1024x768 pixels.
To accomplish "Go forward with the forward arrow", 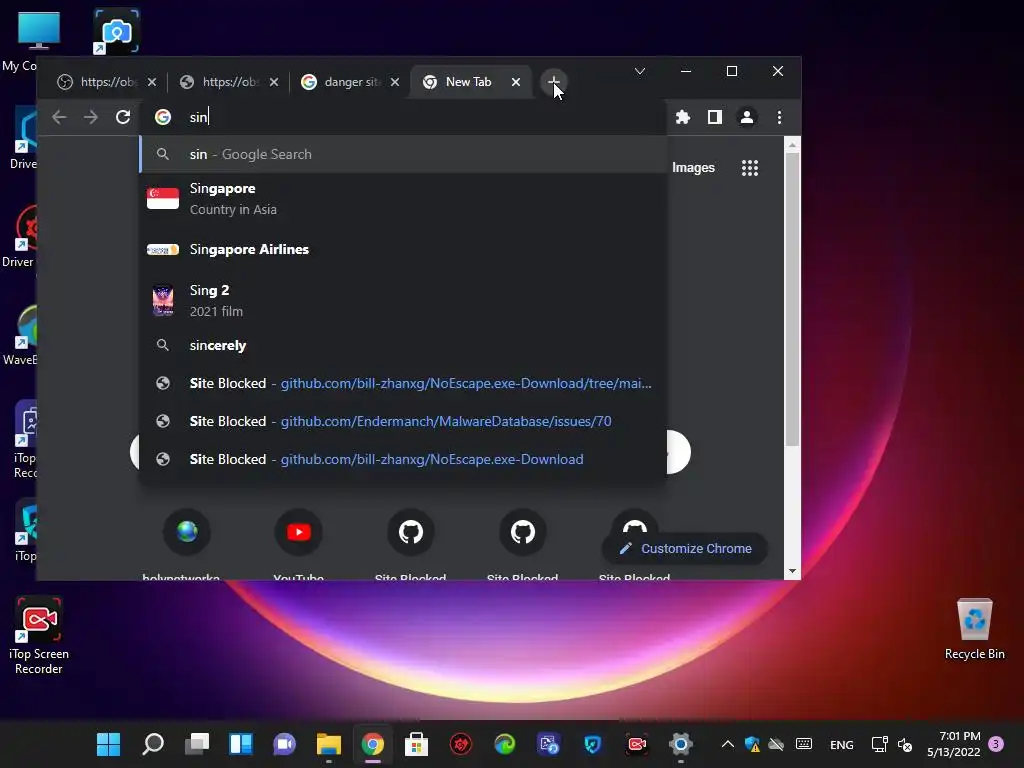I will pyautogui.click(x=91, y=117).
